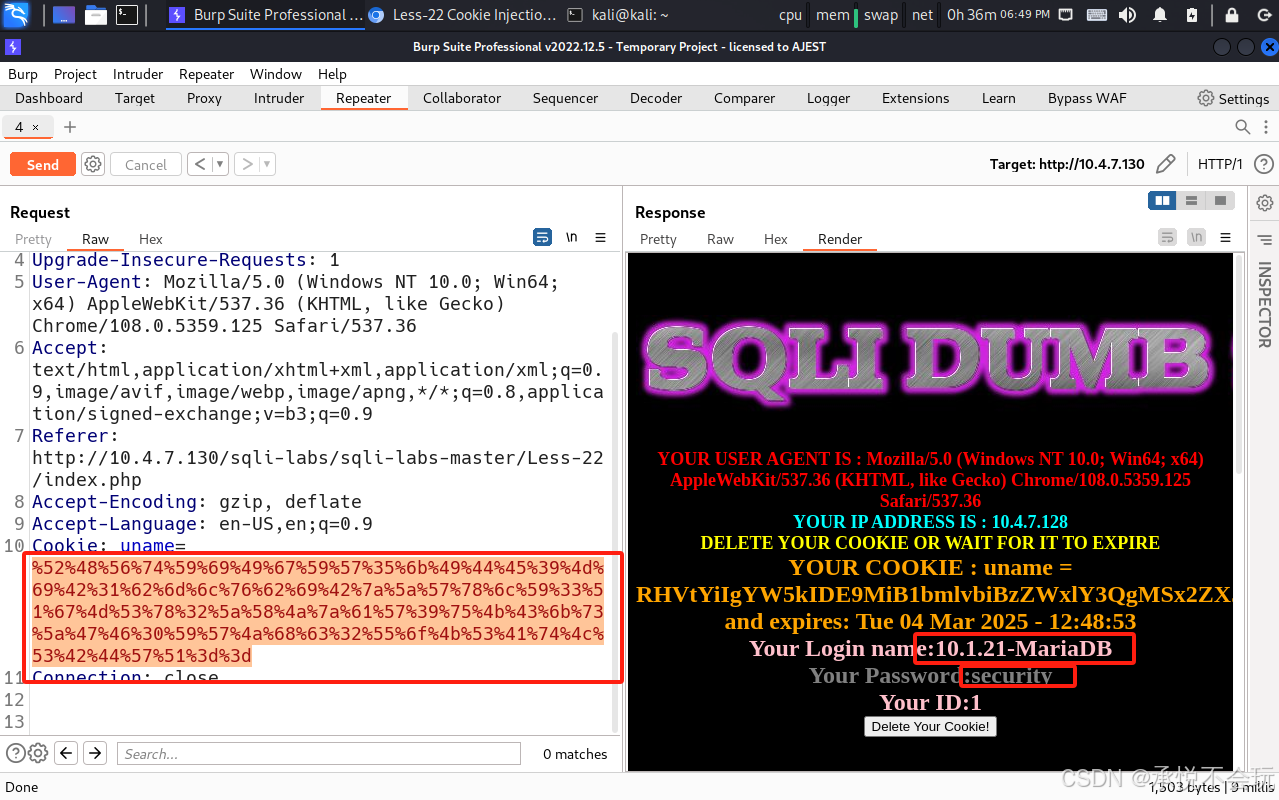
Task: Switch to the Comparer tab
Action: click(744, 98)
